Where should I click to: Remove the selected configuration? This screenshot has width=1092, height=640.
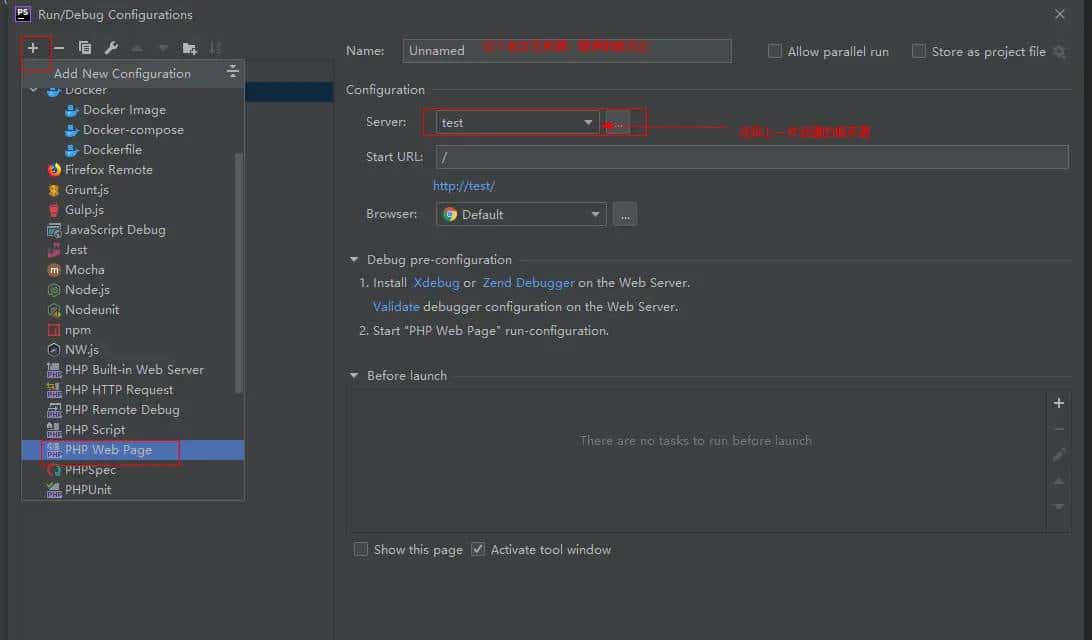coord(58,47)
